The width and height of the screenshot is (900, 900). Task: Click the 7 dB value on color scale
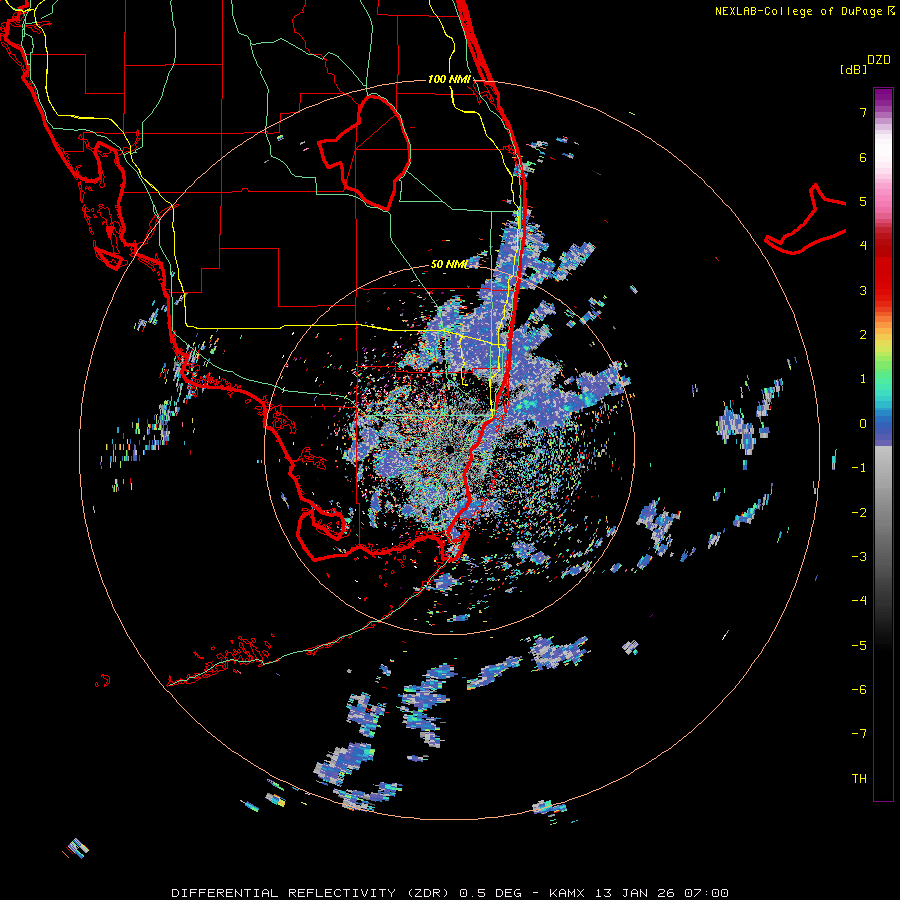point(863,112)
